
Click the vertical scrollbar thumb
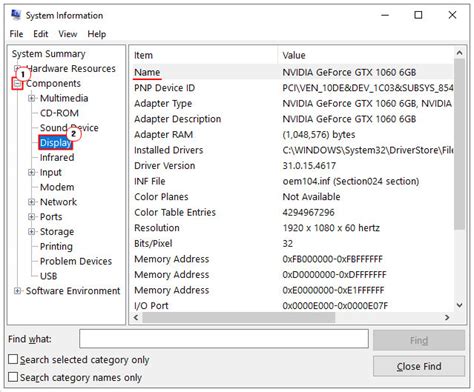459,144
